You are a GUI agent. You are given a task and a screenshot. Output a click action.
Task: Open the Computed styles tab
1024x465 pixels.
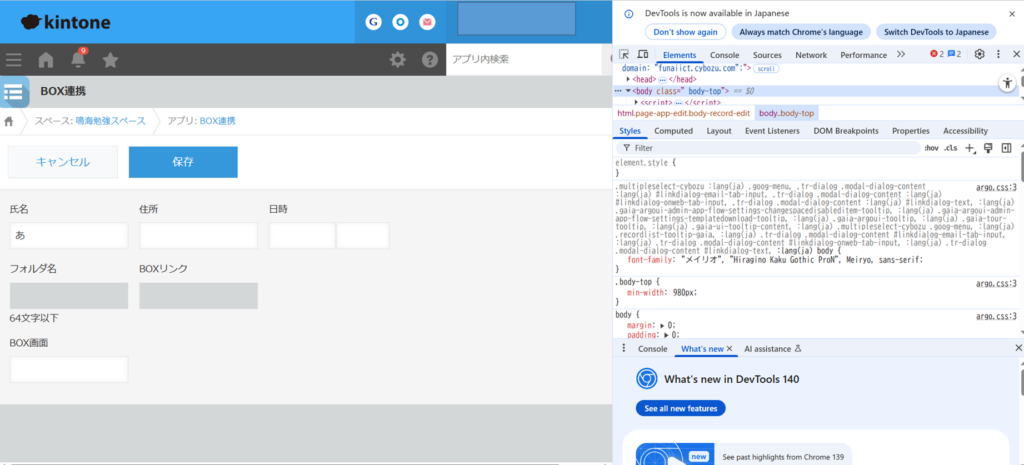(673, 131)
